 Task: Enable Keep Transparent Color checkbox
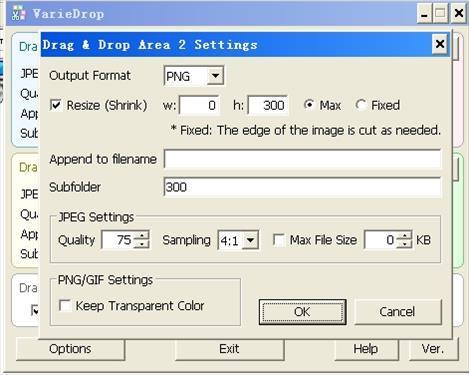coord(65,305)
